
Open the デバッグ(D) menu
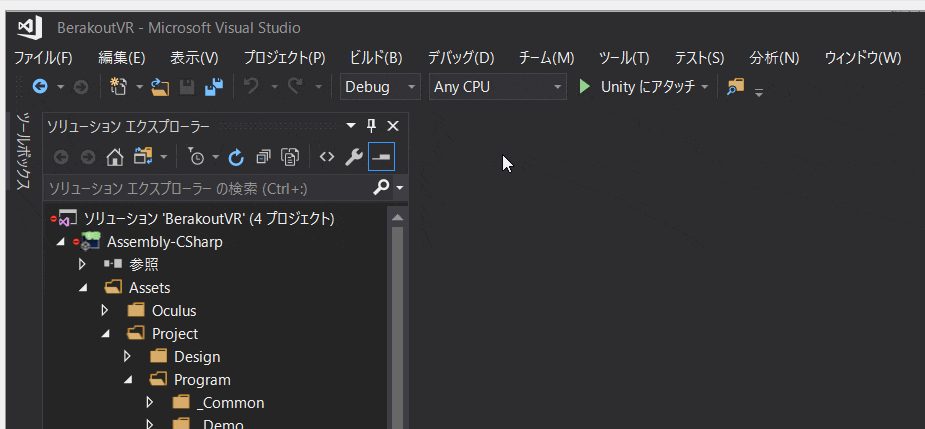461,58
